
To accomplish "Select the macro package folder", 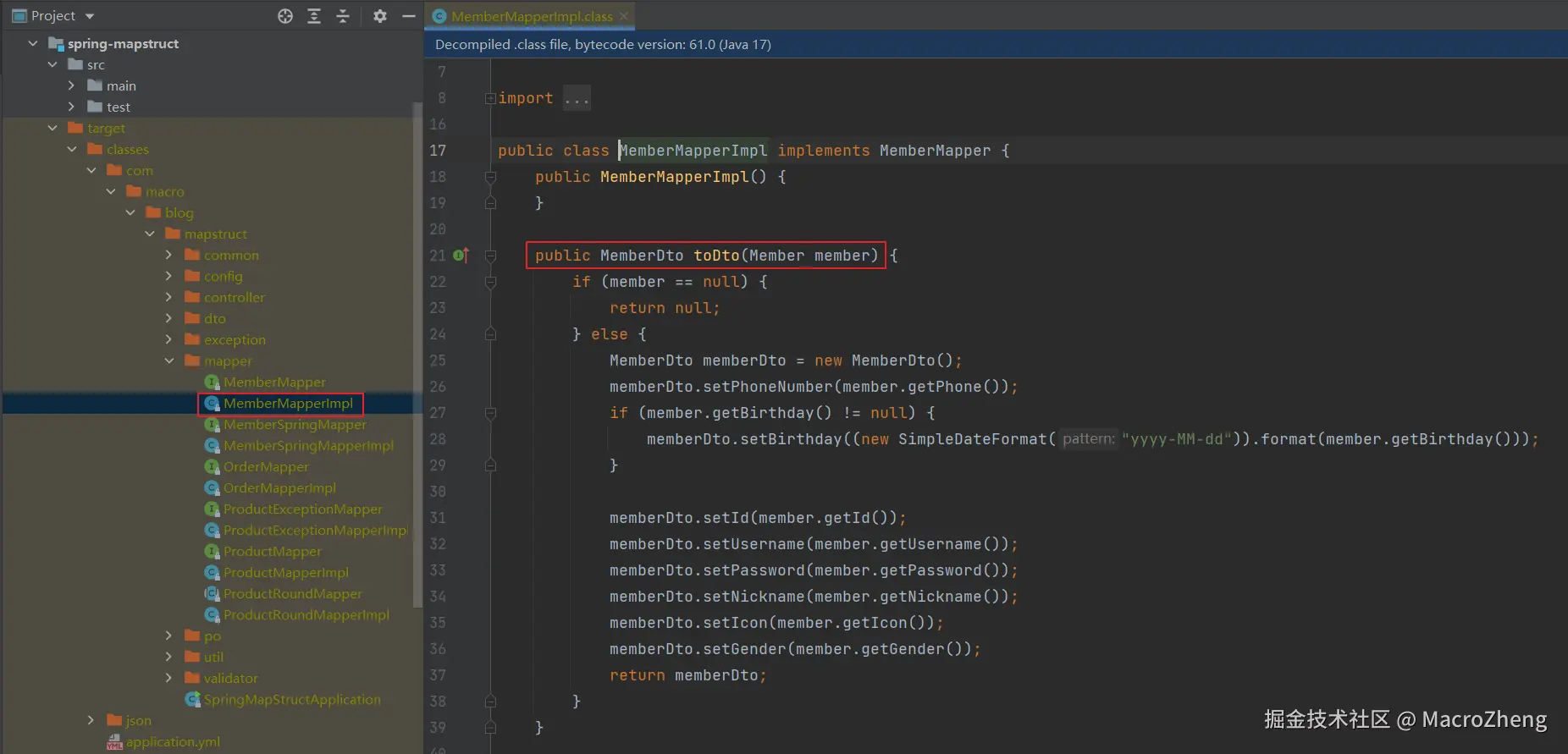I will click(156, 191).
